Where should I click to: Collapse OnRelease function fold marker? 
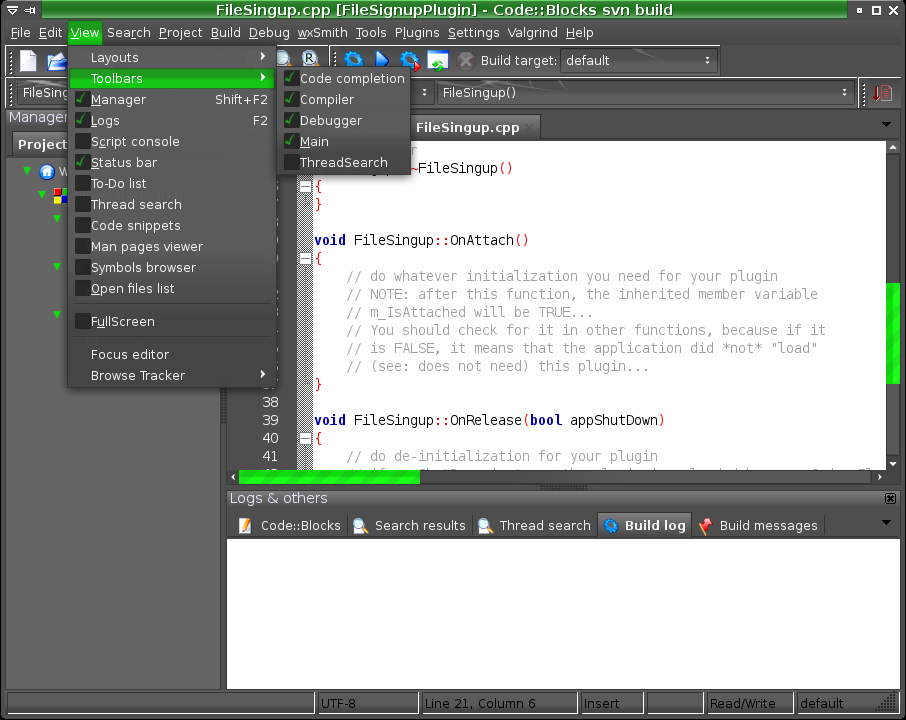306,439
